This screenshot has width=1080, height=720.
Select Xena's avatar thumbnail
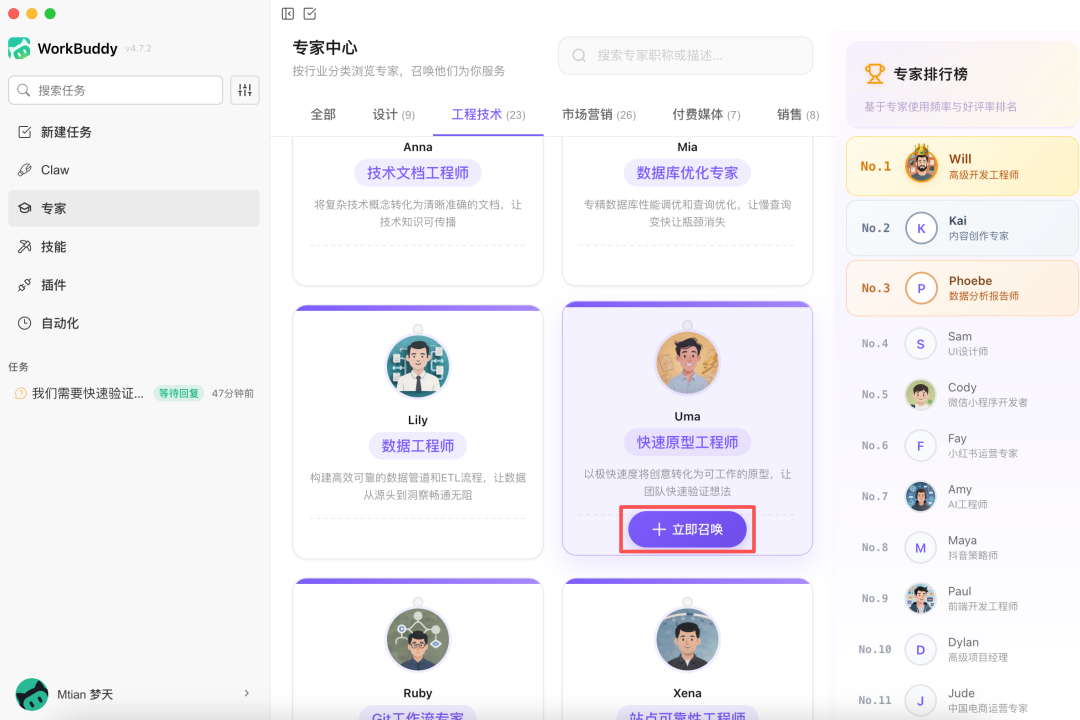(x=687, y=639)
